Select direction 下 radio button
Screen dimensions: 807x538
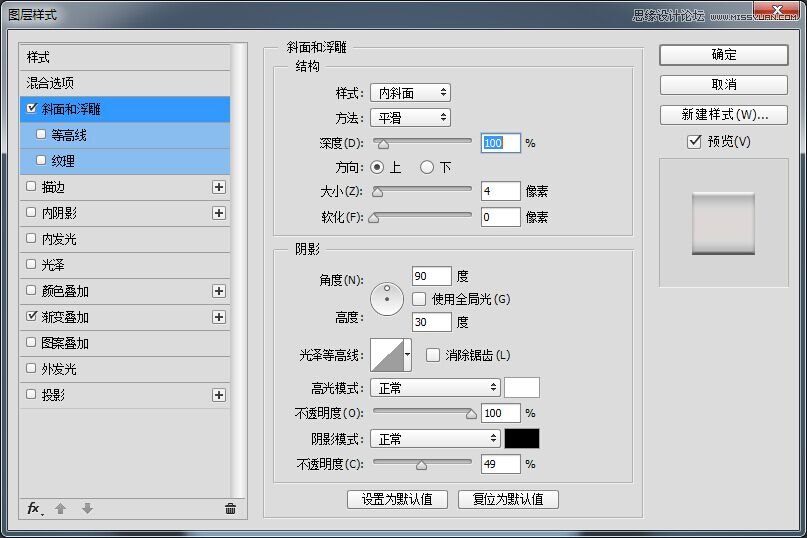[427, 167]
